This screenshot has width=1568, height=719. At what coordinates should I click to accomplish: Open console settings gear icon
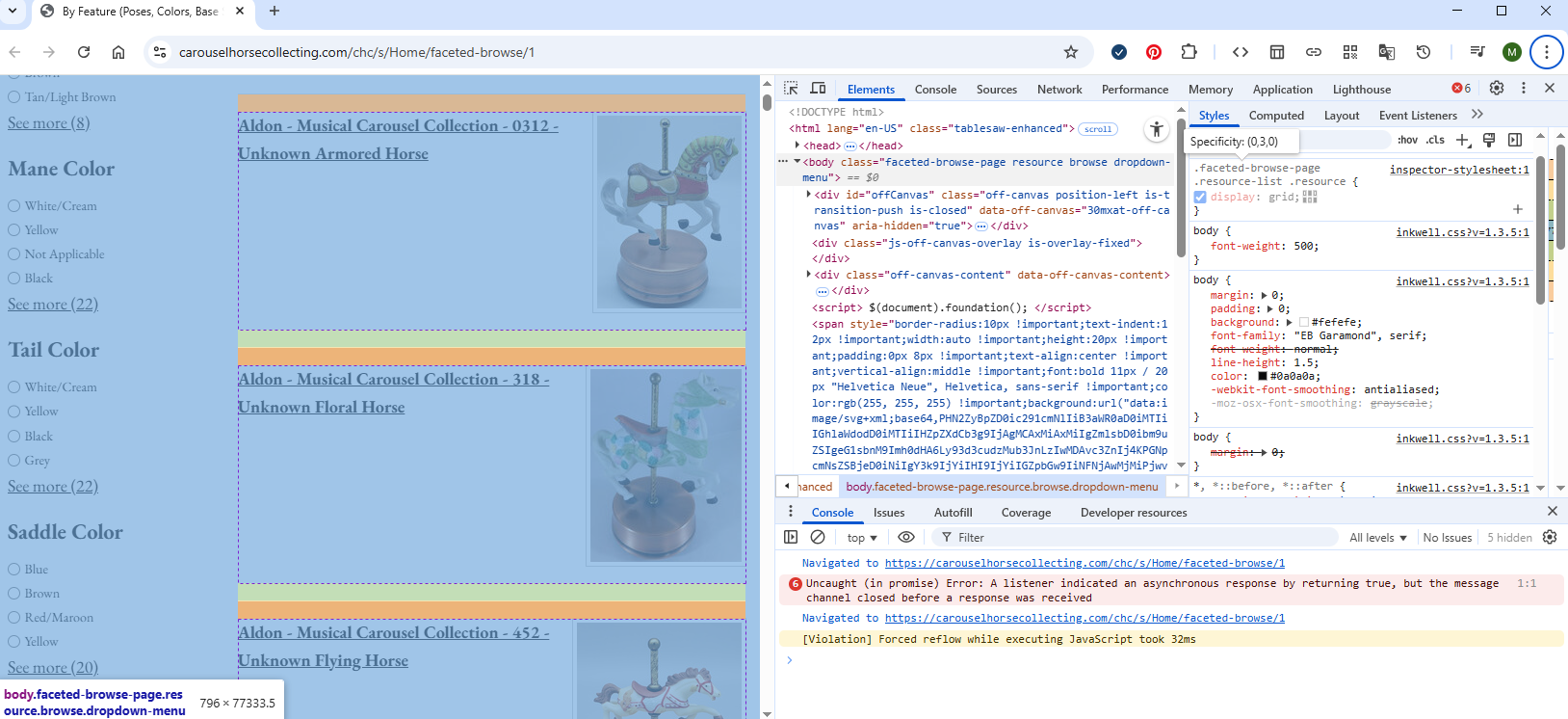point(1550,537)
